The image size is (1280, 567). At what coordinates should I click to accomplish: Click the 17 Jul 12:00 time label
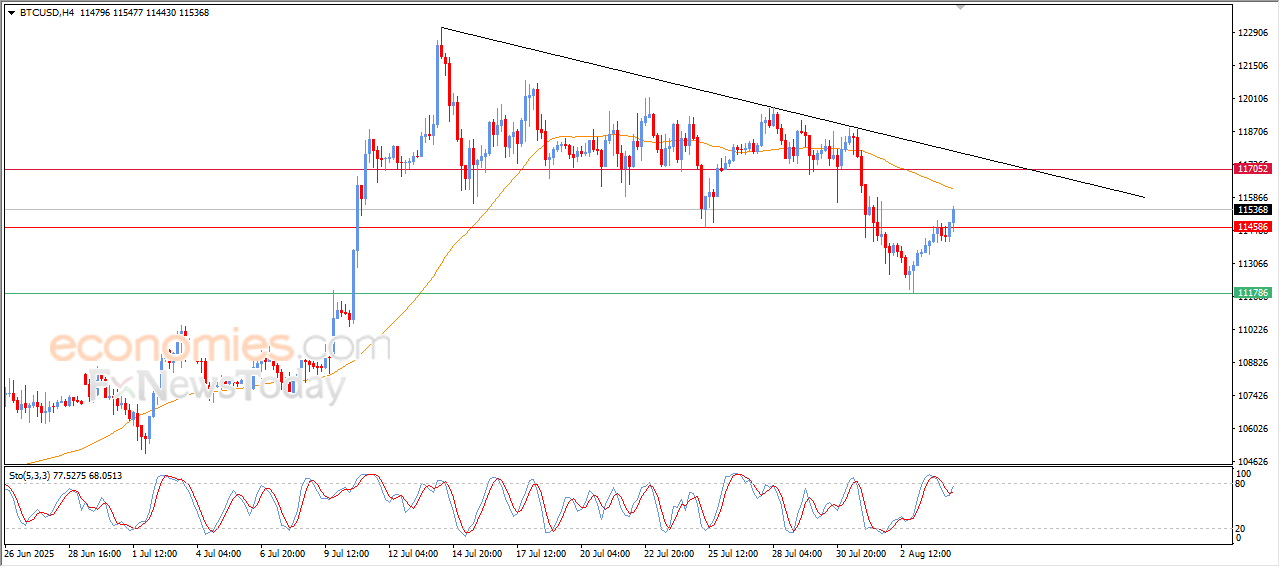(x=540, y=553)
